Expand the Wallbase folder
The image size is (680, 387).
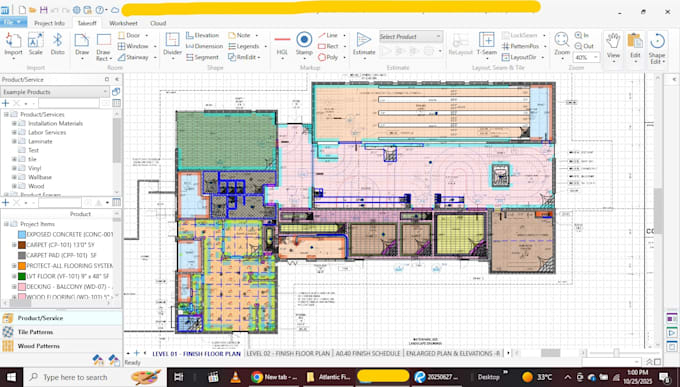tap(14, 177)
